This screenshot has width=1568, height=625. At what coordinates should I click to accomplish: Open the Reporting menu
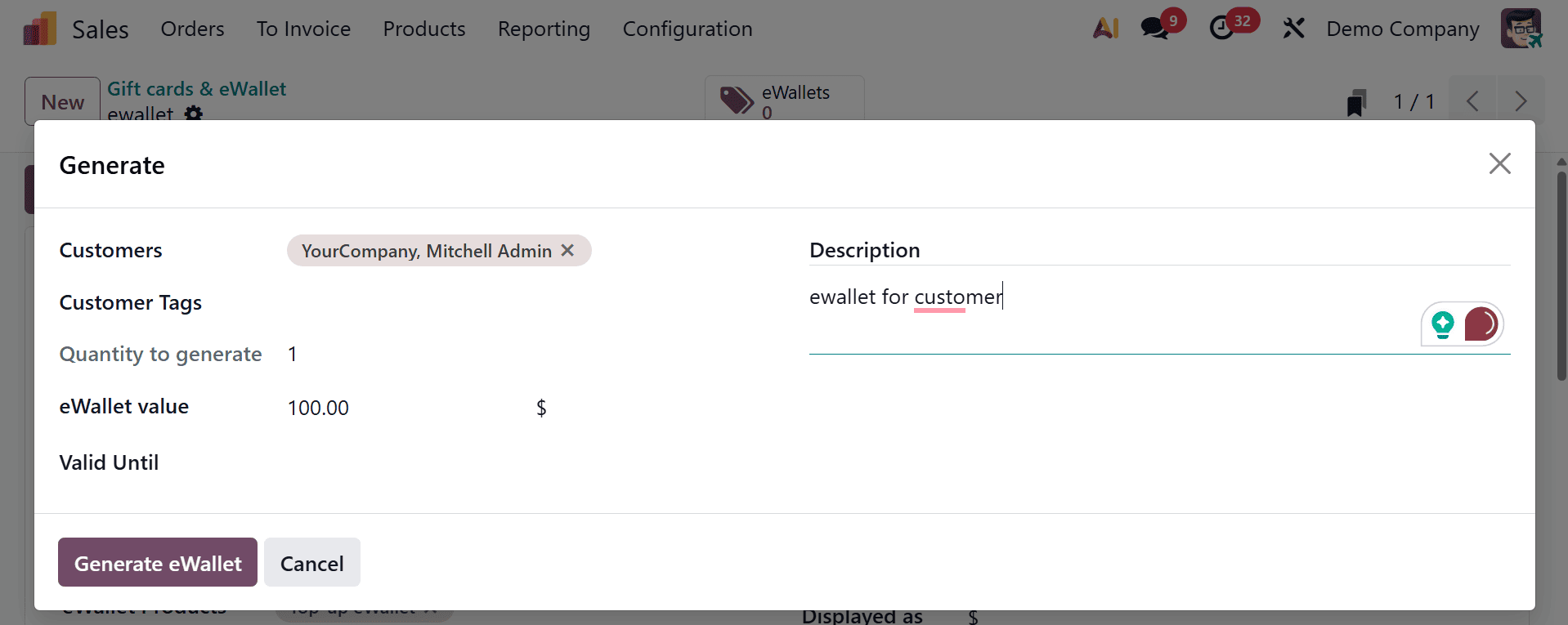coord(544,29)
